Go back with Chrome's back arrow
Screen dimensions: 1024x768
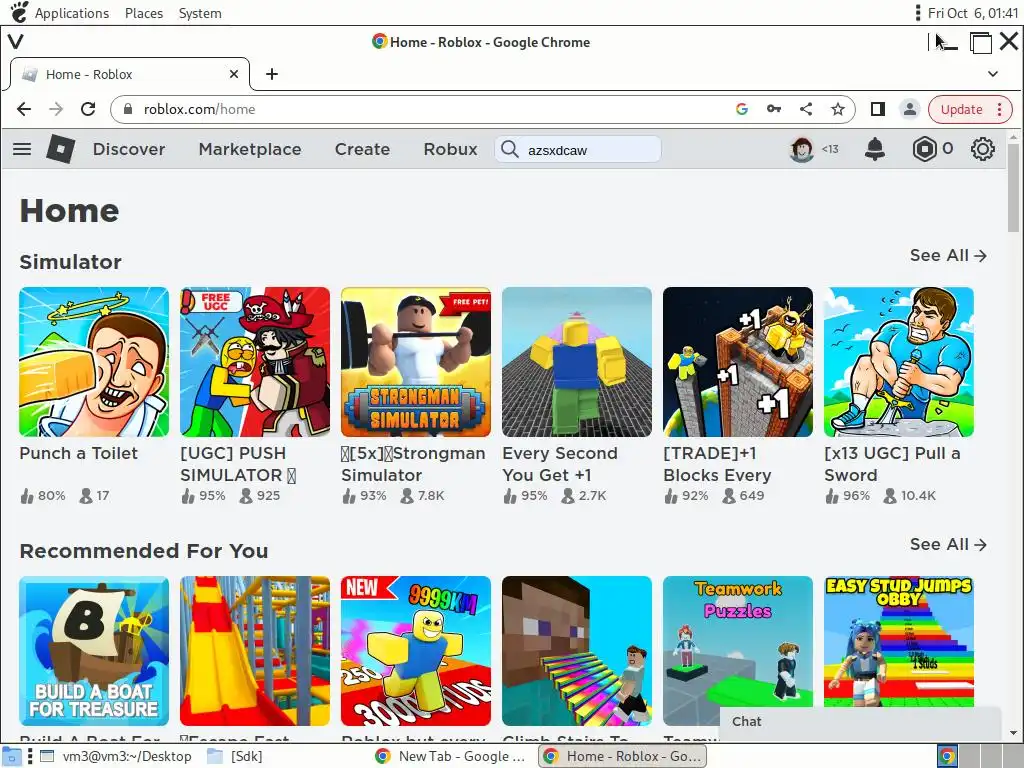pyautogui.click(x=24, y=109)
